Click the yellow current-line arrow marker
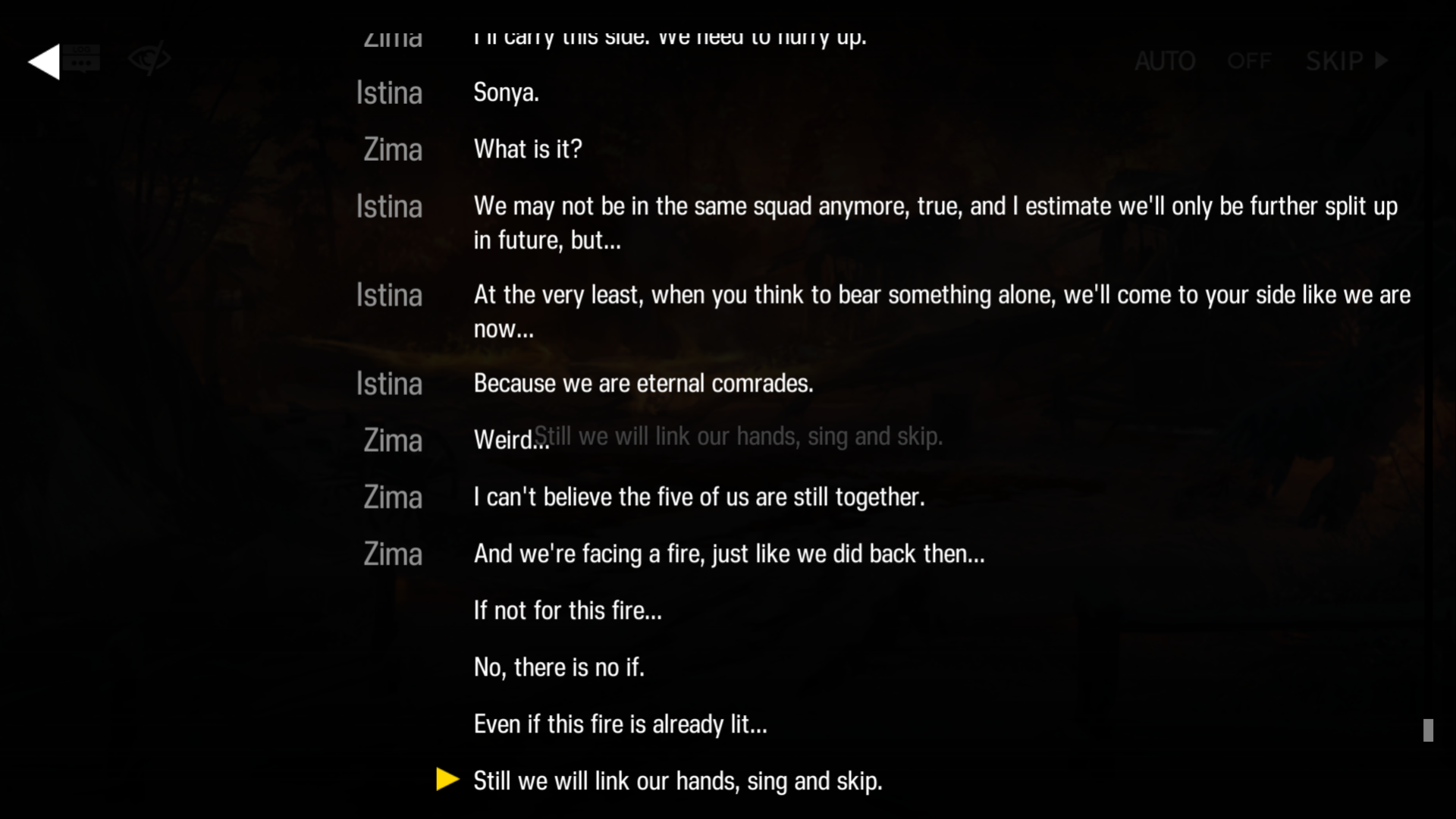 (x=447, y=780)
